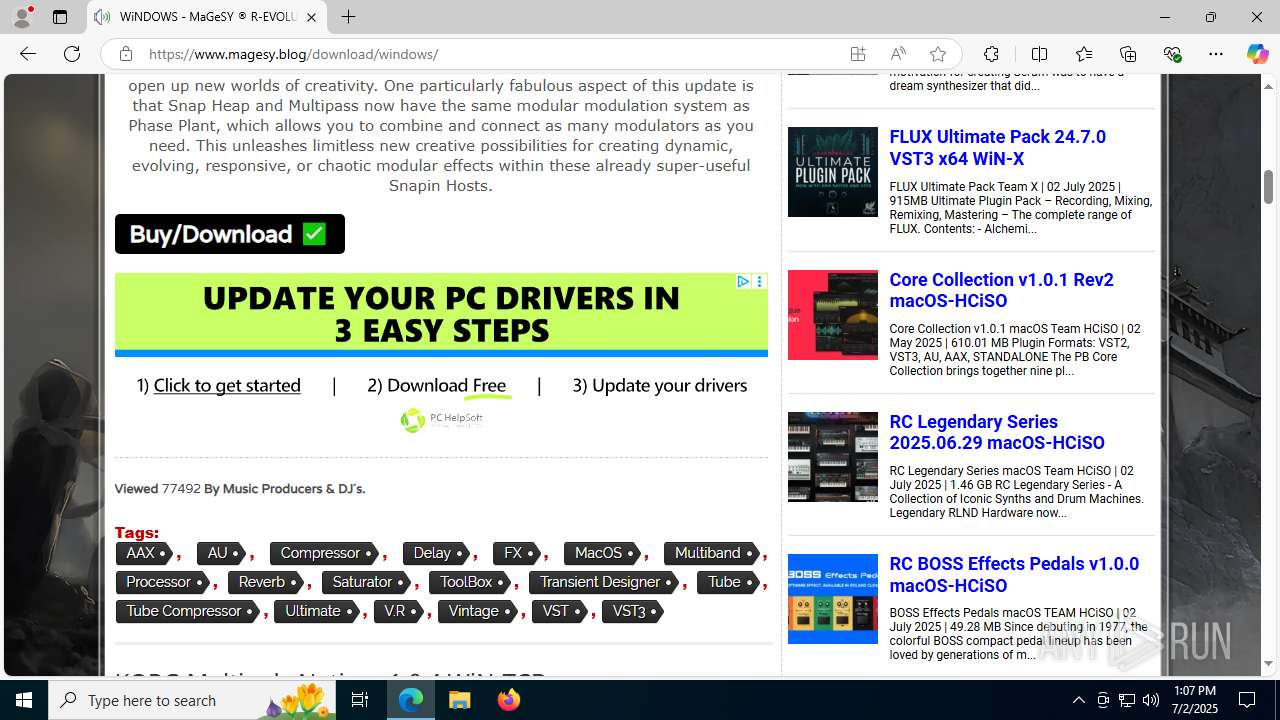This screenshot has width=1280, height=720.
Task: Click the FLUX Ultimate Plugin Pack thumbnail
Action: pos(833,172)
